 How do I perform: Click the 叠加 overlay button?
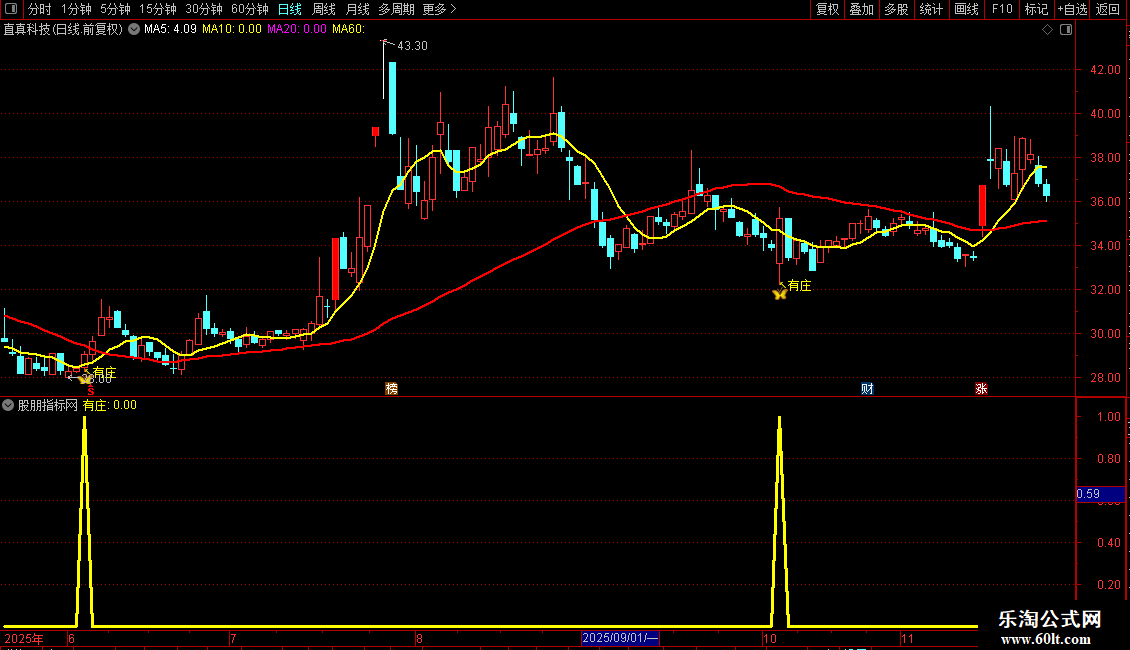pos(861,9)
